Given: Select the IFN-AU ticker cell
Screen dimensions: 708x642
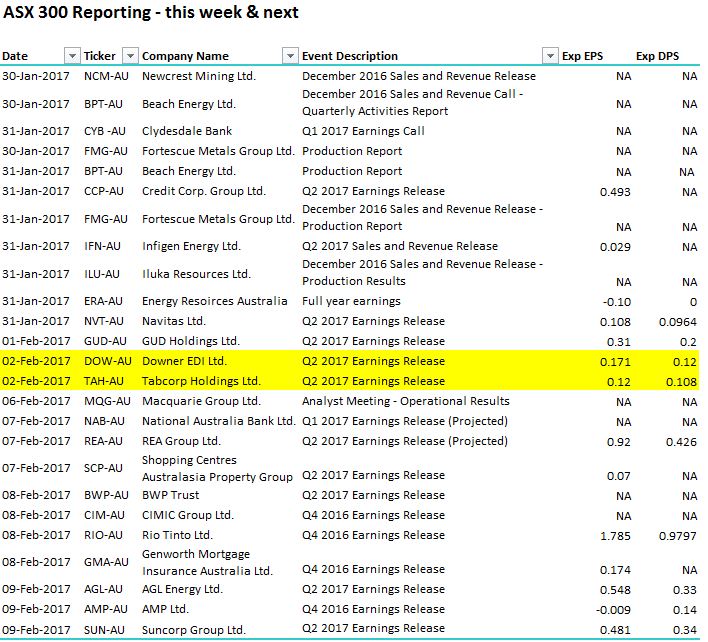Looking at the screenshot, I should tap(102, 246).
